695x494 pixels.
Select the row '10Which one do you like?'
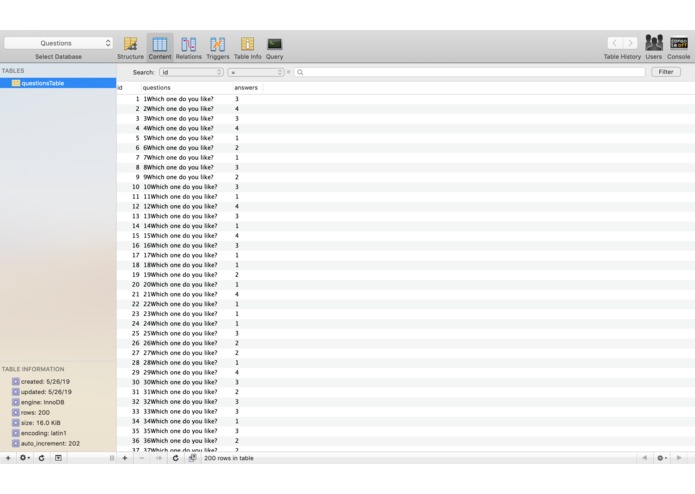coord(406,187)
